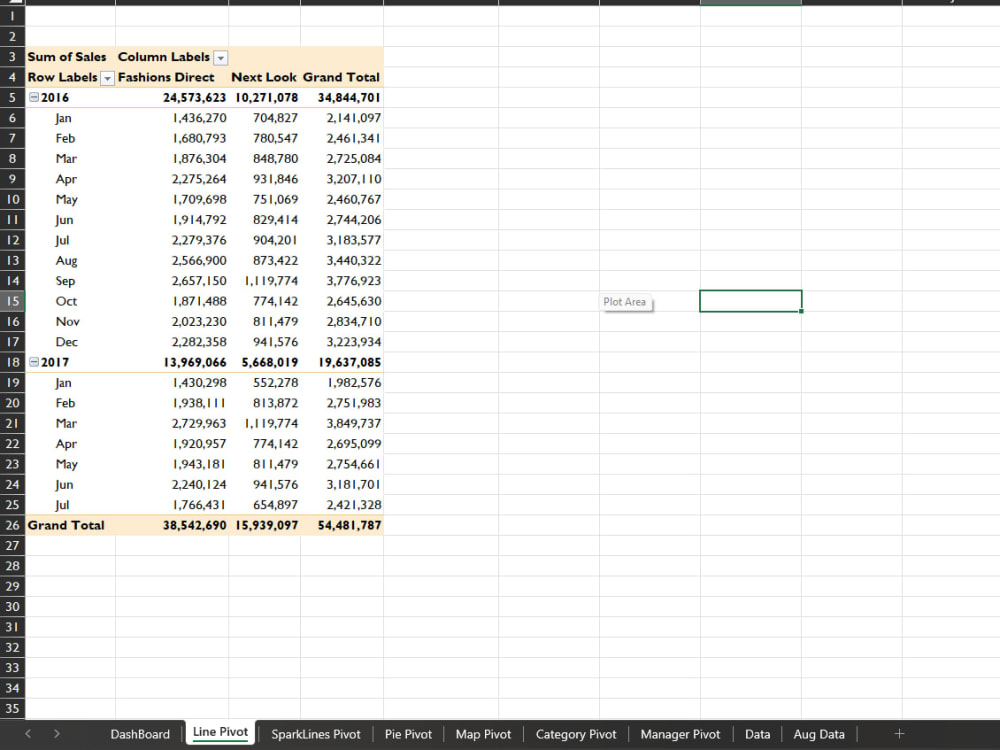Collapse the 2016 group in the pivot table
The height and width of the screenshot is (750, 1000).
[32, 97]
